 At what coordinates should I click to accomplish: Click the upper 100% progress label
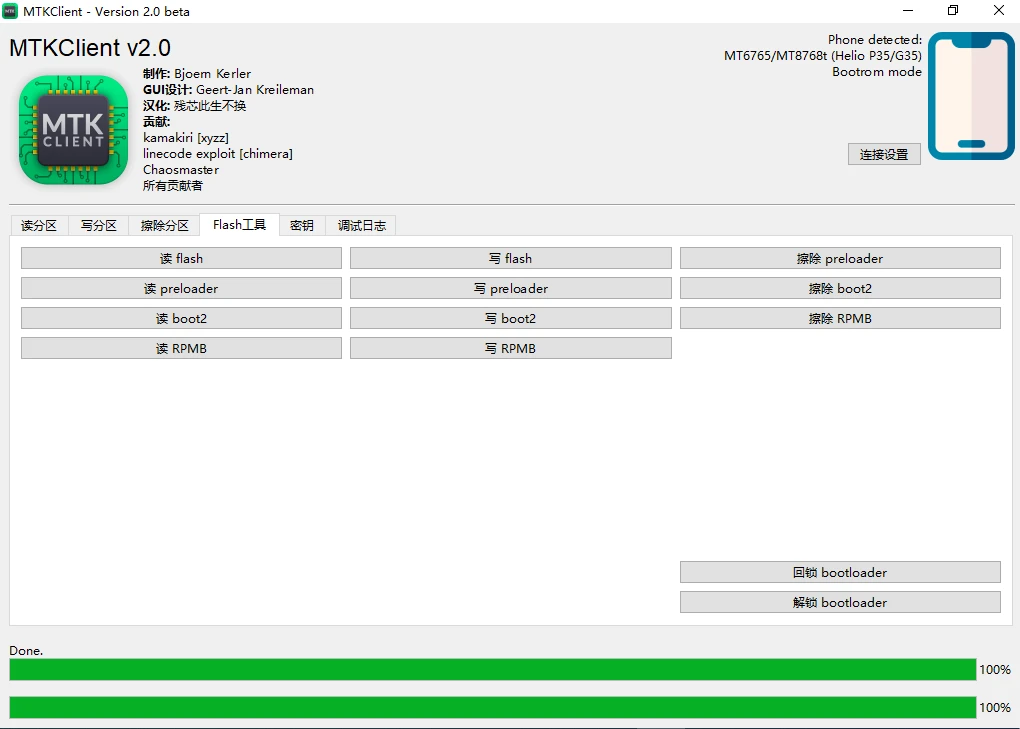point(995,669)
